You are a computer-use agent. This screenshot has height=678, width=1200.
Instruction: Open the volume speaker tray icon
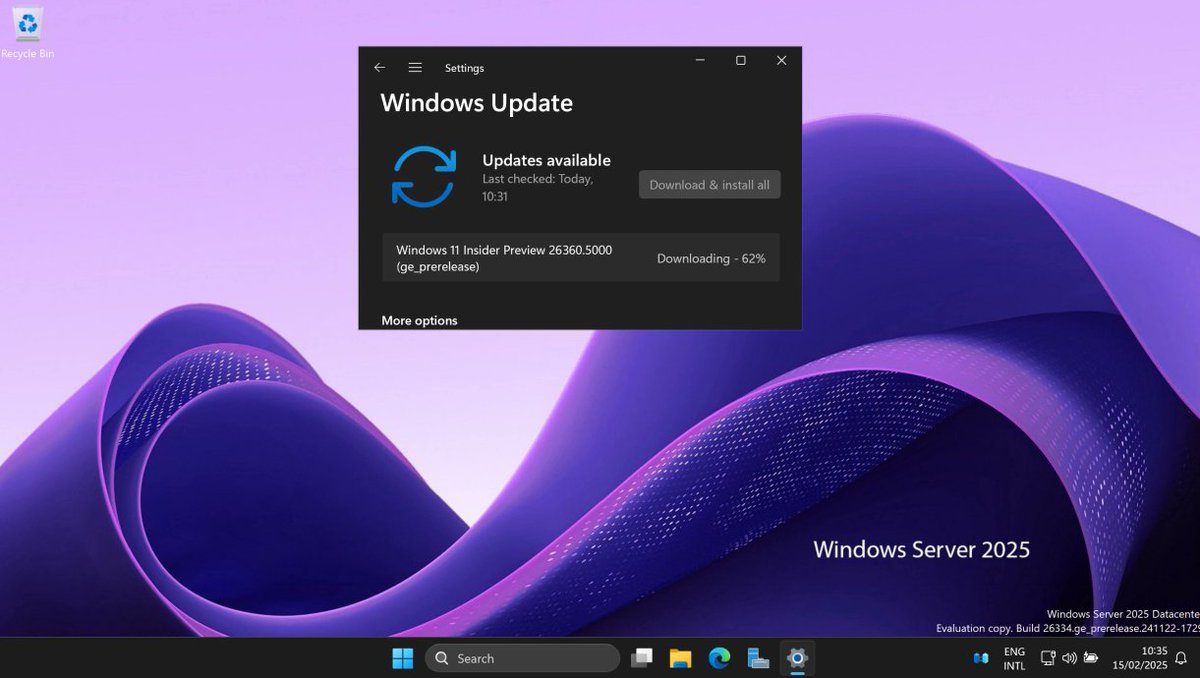[x=1069, y=658]
